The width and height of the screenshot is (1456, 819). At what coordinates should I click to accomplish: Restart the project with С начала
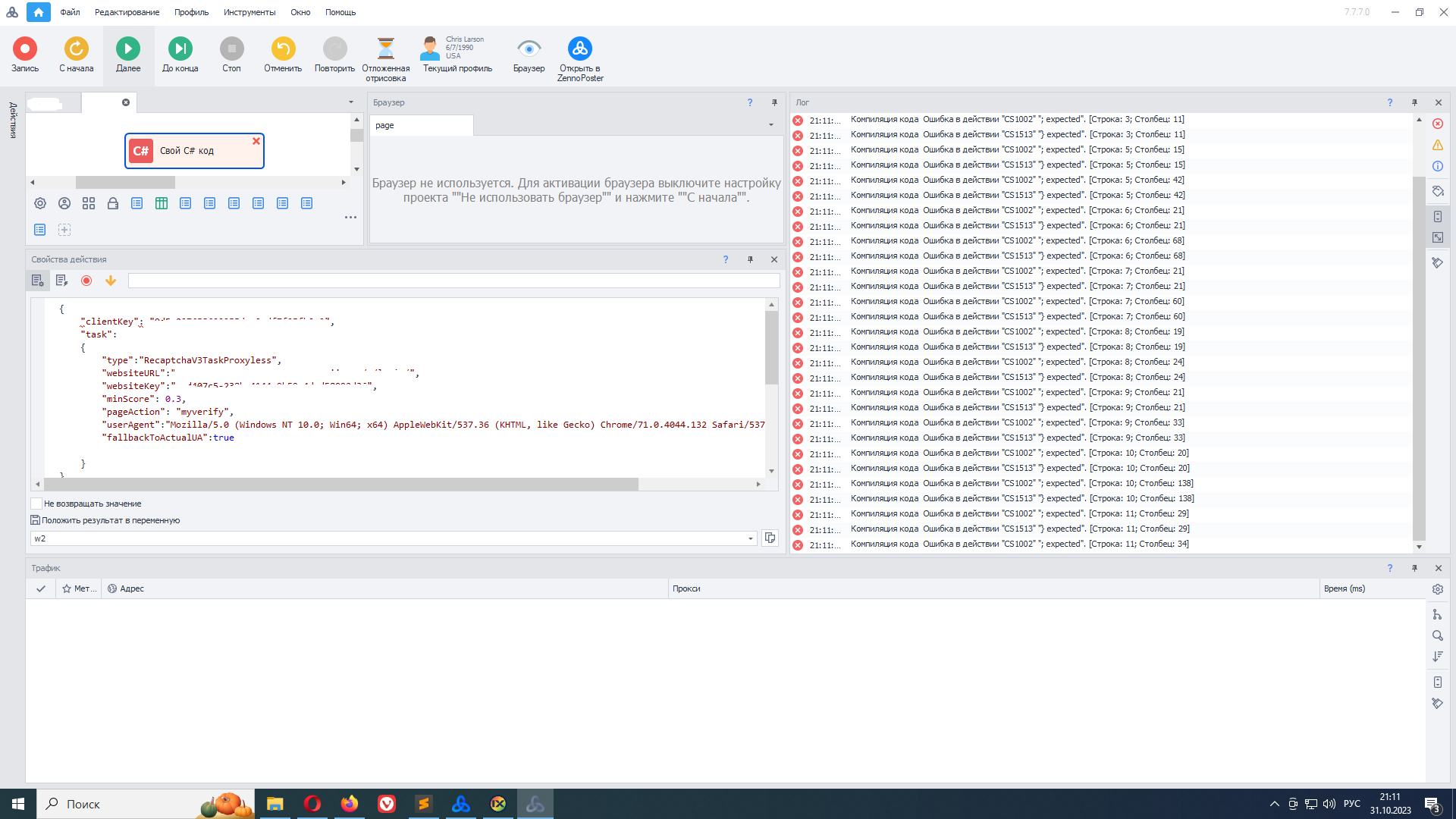(x=77, y=49)
